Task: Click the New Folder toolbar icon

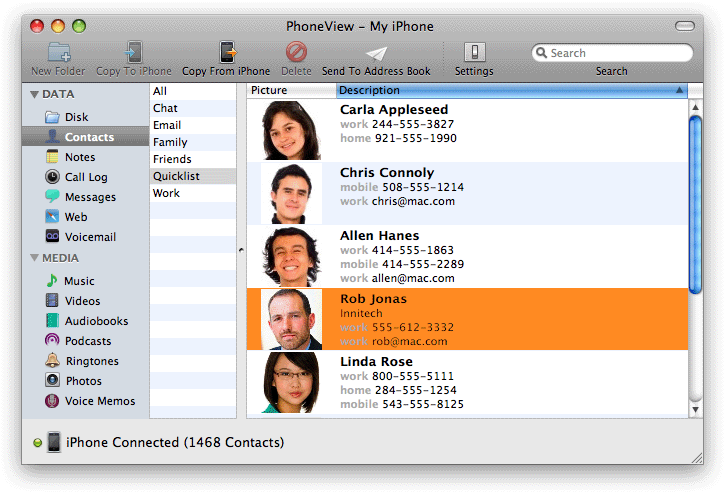Action: pos(59,53)
